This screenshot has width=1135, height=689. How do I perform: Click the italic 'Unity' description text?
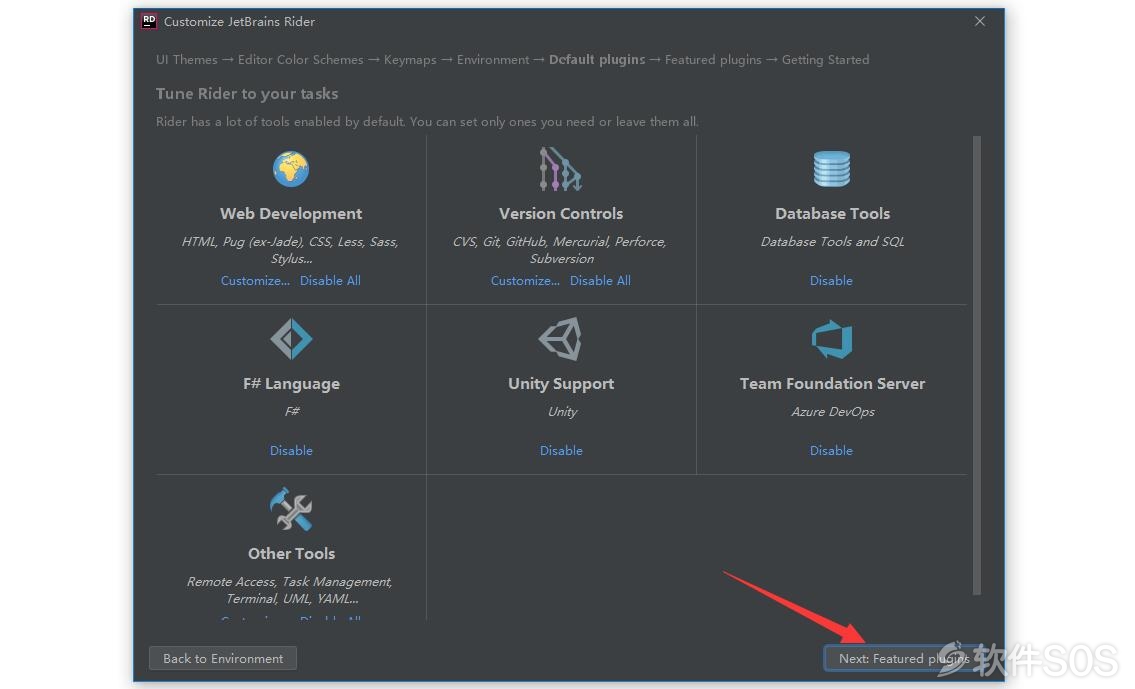[562, 412]
